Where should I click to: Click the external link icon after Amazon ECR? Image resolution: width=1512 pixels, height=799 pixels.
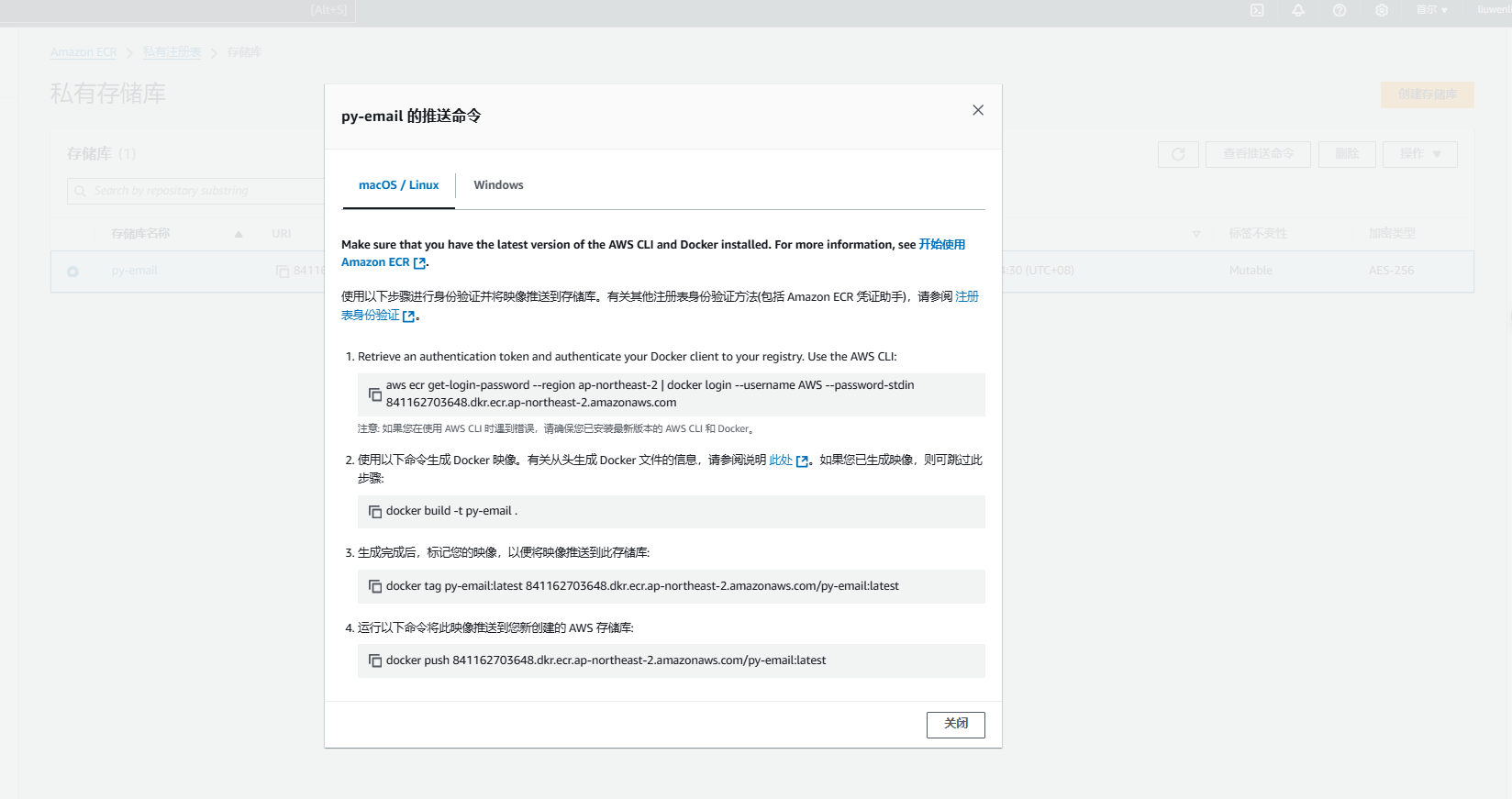point(419,263)
